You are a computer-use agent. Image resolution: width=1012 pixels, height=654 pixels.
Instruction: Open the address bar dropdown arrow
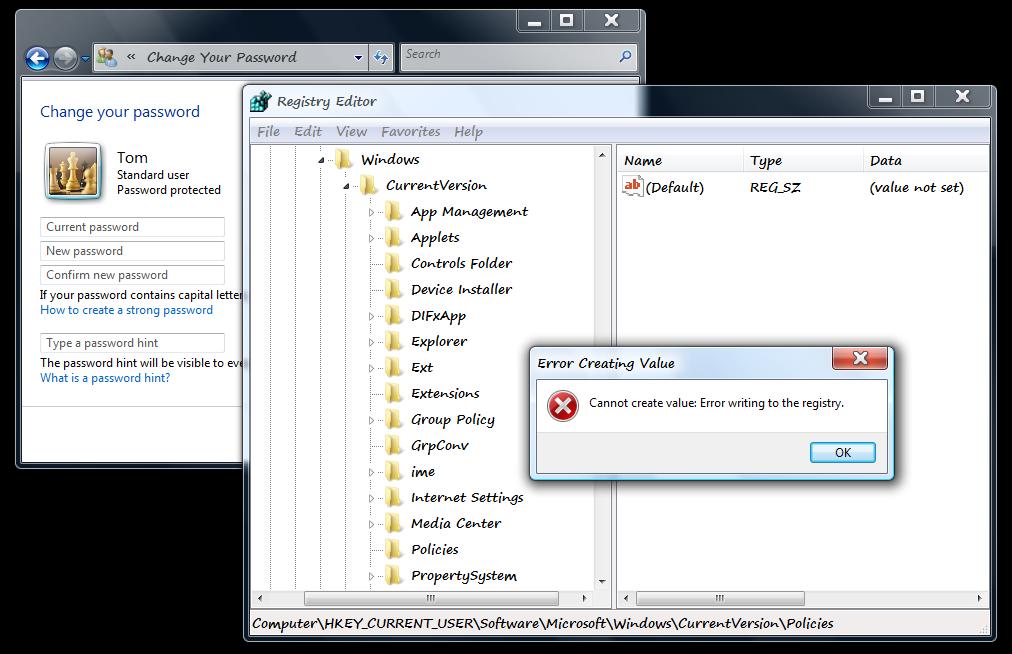pos(358,57)
